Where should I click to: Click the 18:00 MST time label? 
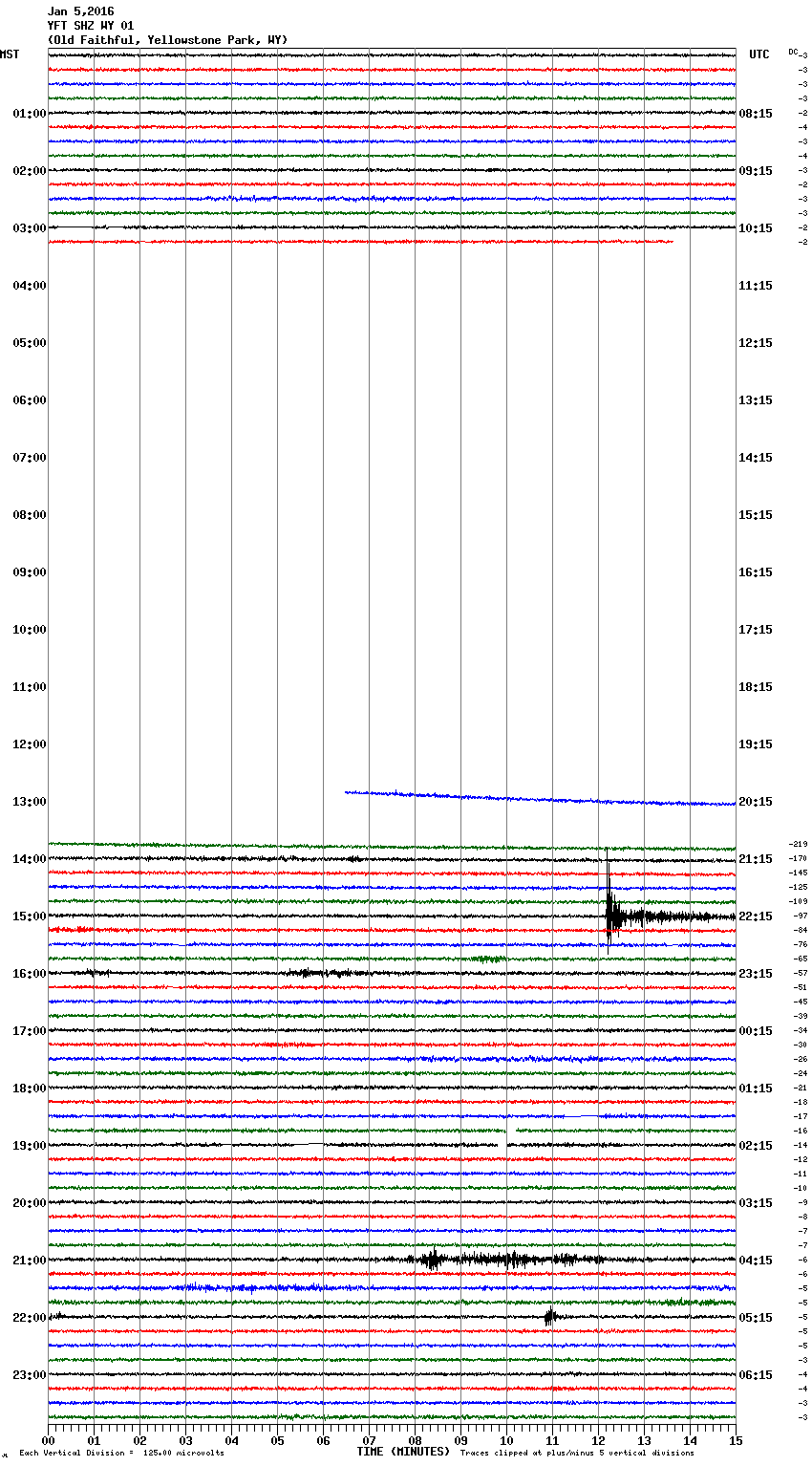(x=30, y=1089)
